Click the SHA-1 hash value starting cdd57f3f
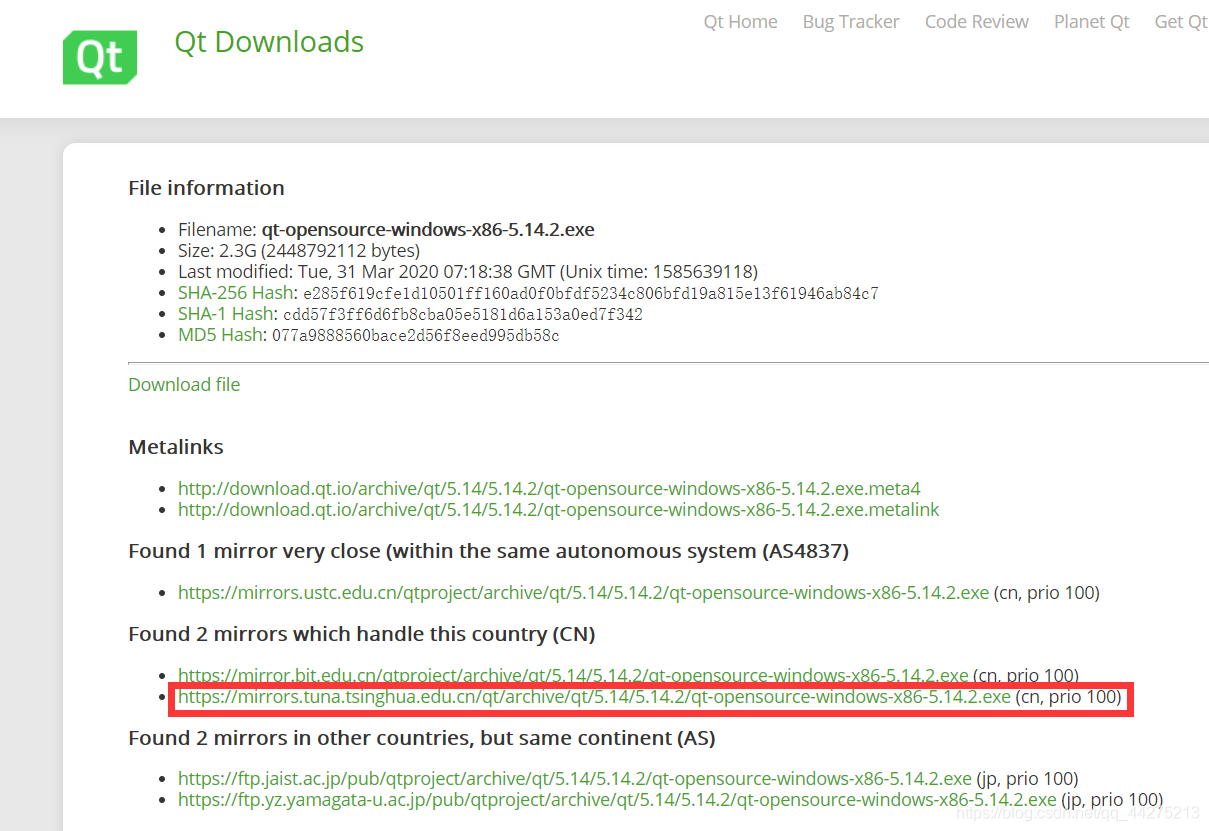The width and height of the screenshot is (1209, 831). (462, 315)
